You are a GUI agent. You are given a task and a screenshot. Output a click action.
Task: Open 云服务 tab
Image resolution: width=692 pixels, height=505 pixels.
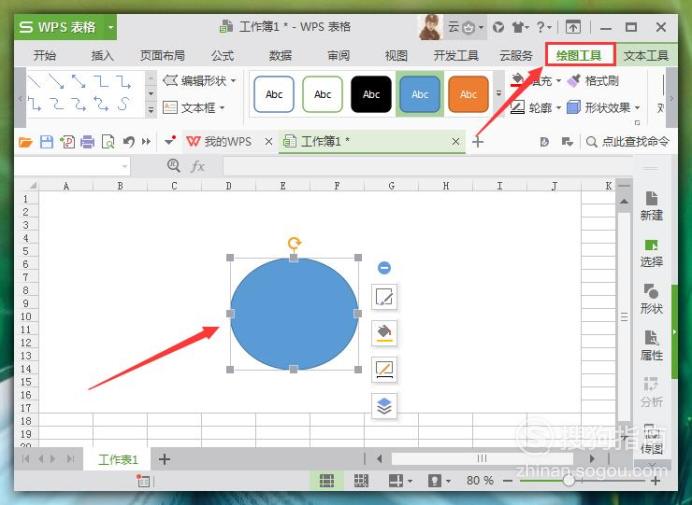pos(516,56)
